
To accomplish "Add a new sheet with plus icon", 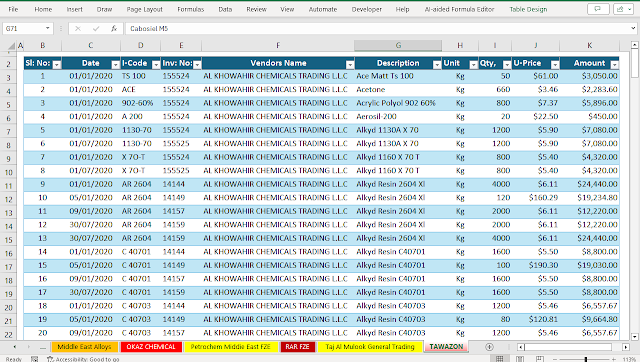I will tap(489, 347).
